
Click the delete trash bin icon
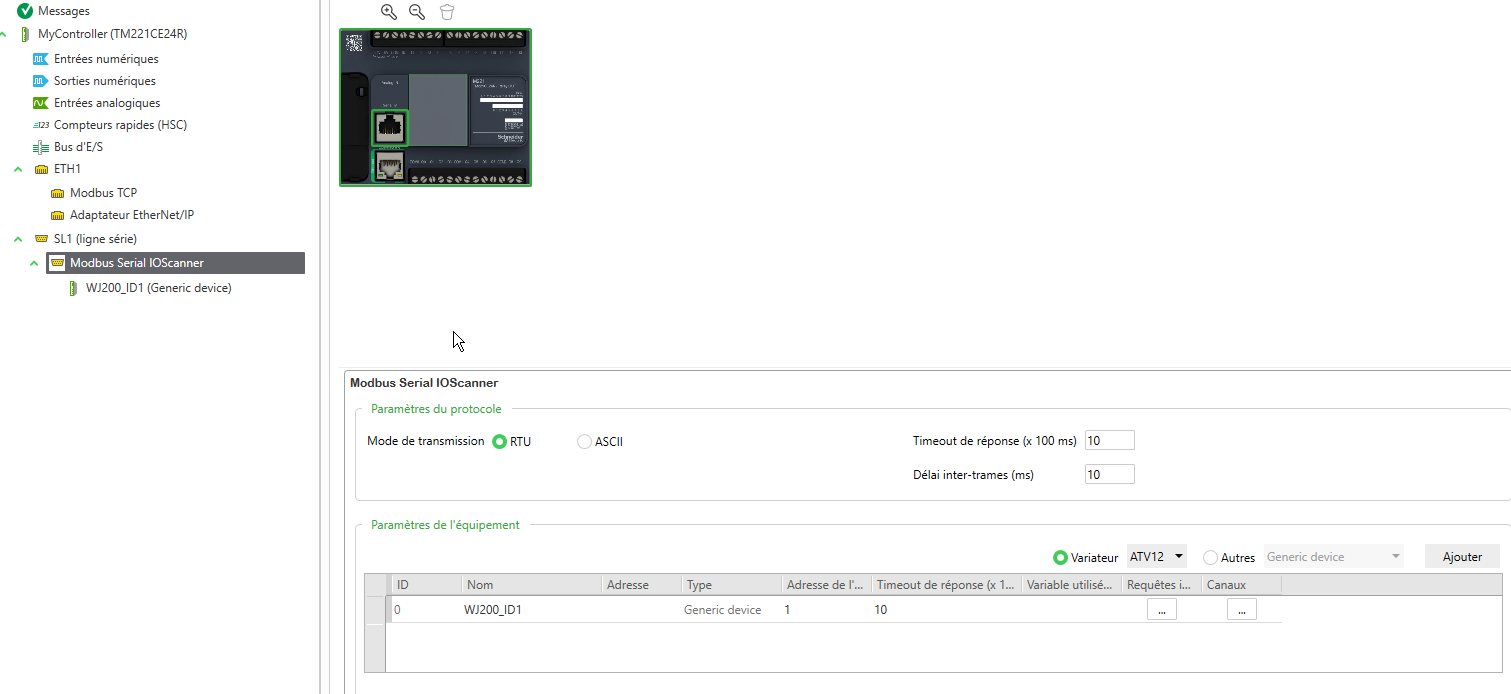pyautogui.click(x=446, y=12)
